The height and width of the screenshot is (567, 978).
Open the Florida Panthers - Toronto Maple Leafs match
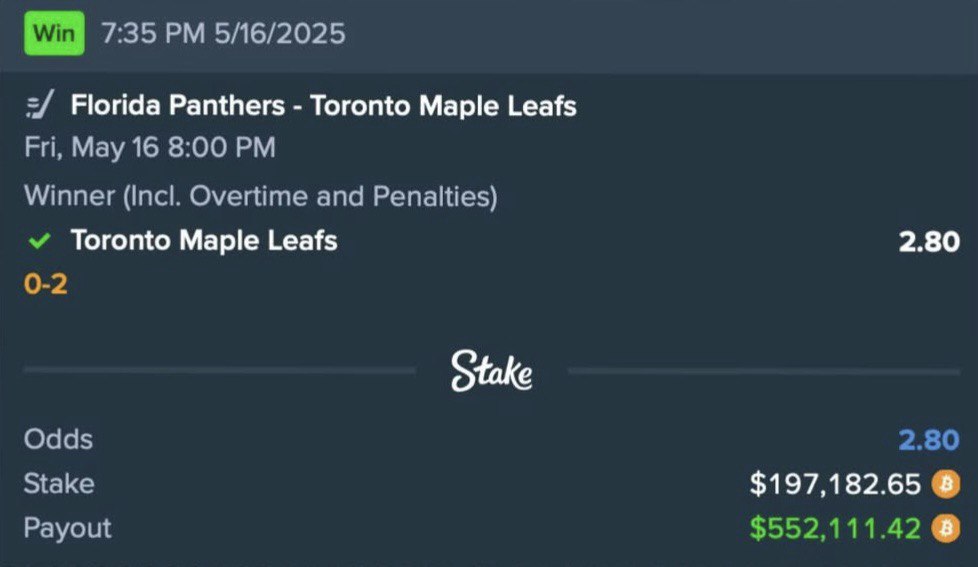coord(323,105)
